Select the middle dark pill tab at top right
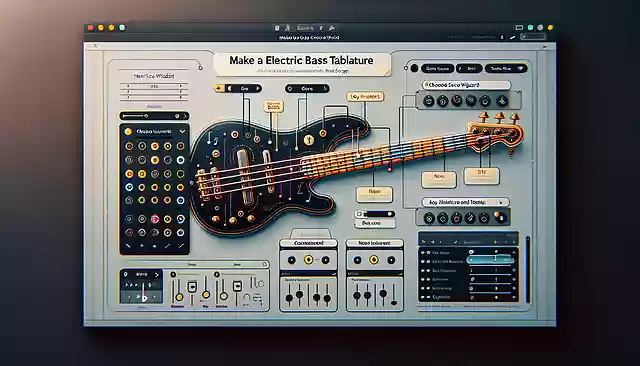640x366 pixels. 469,69
